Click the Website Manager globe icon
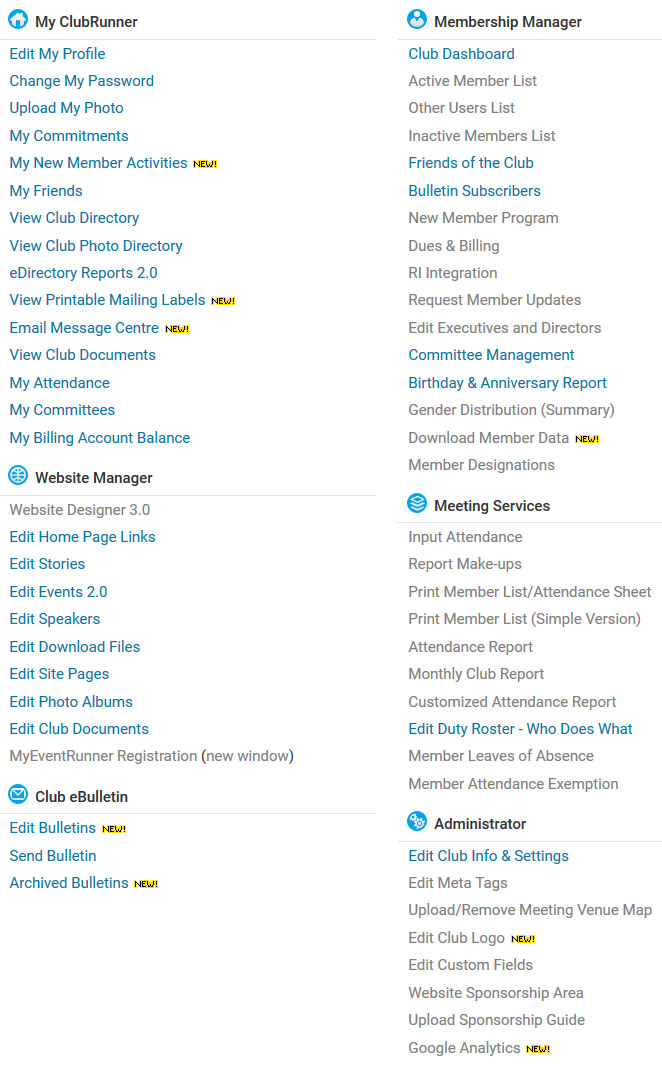 (18, 476)
